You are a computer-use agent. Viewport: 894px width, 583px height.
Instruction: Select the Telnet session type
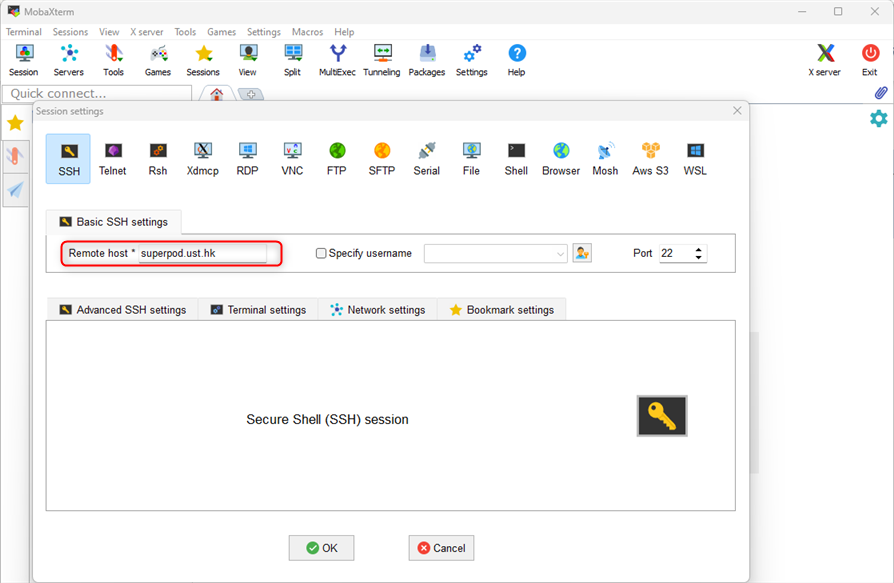(x=112, y=159)
